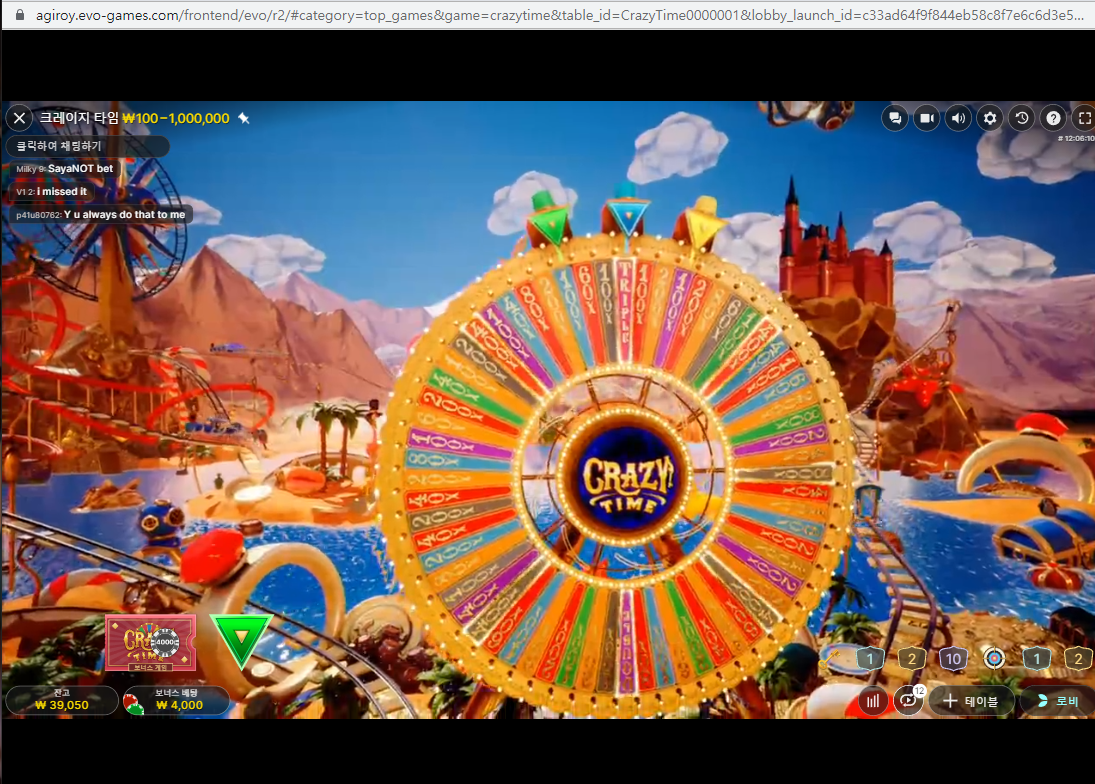Click the target Cash Hunt result icon
1095x784 pixels.
[x=994, y=658]
